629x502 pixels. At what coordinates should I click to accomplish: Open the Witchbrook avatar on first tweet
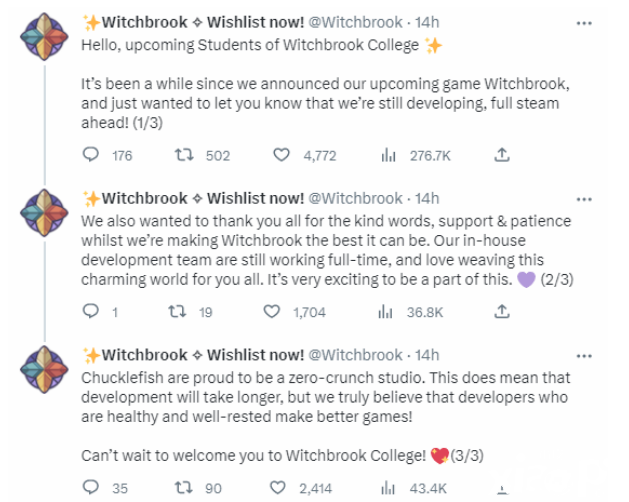pos(44,37)
